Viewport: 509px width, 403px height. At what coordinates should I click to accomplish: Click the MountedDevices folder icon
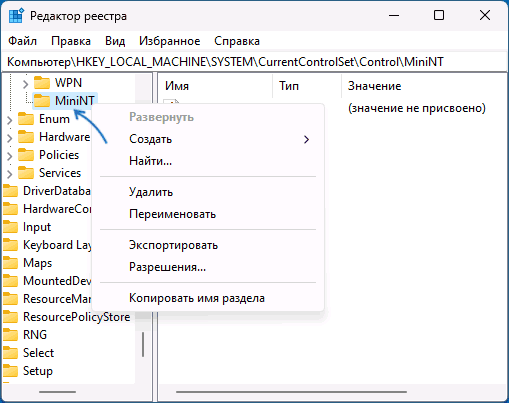pyautogui.click(x=10, y=281)
